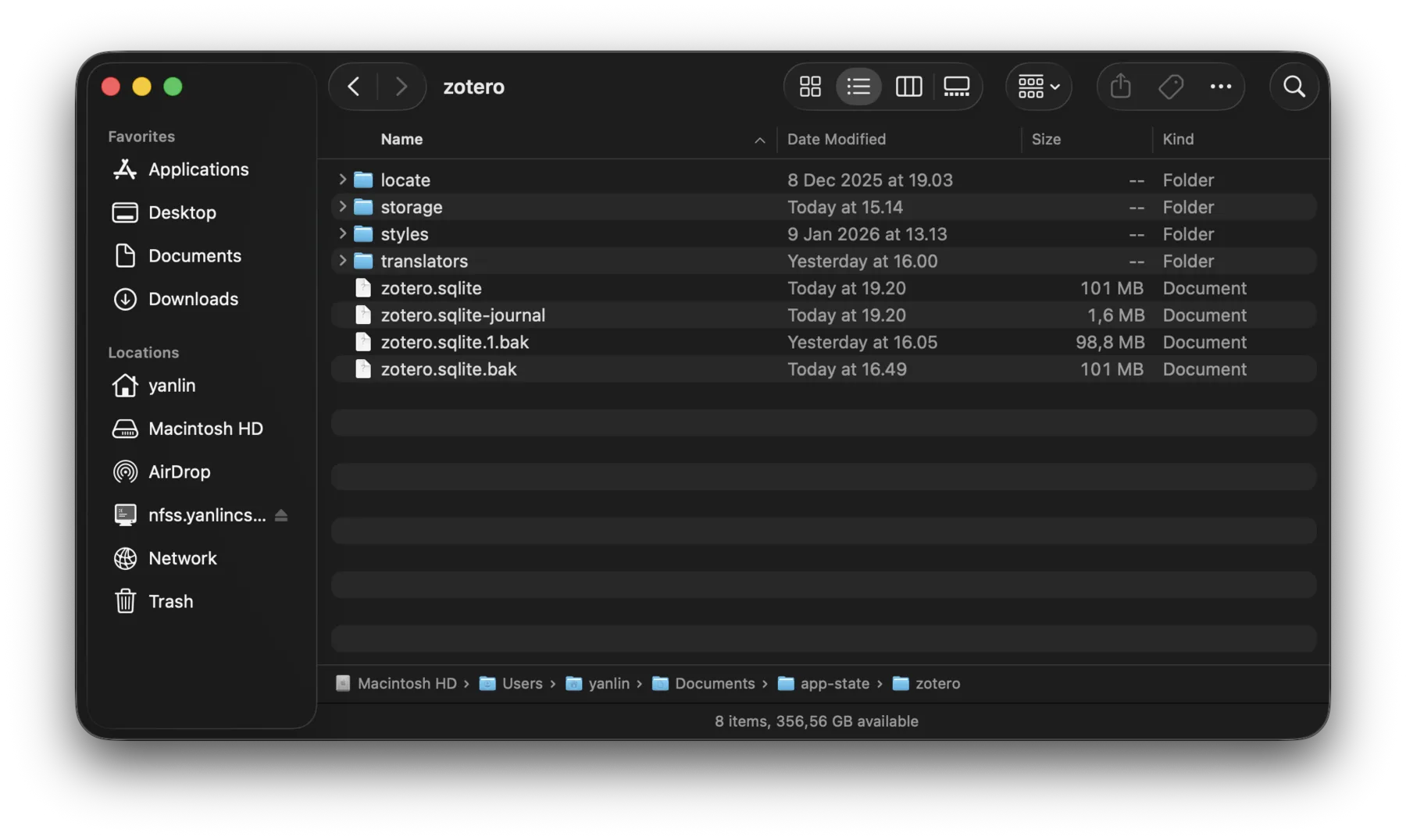Toggle name sort order ascending arrow
Screen dimensions: 1406x840
point(759,141)
